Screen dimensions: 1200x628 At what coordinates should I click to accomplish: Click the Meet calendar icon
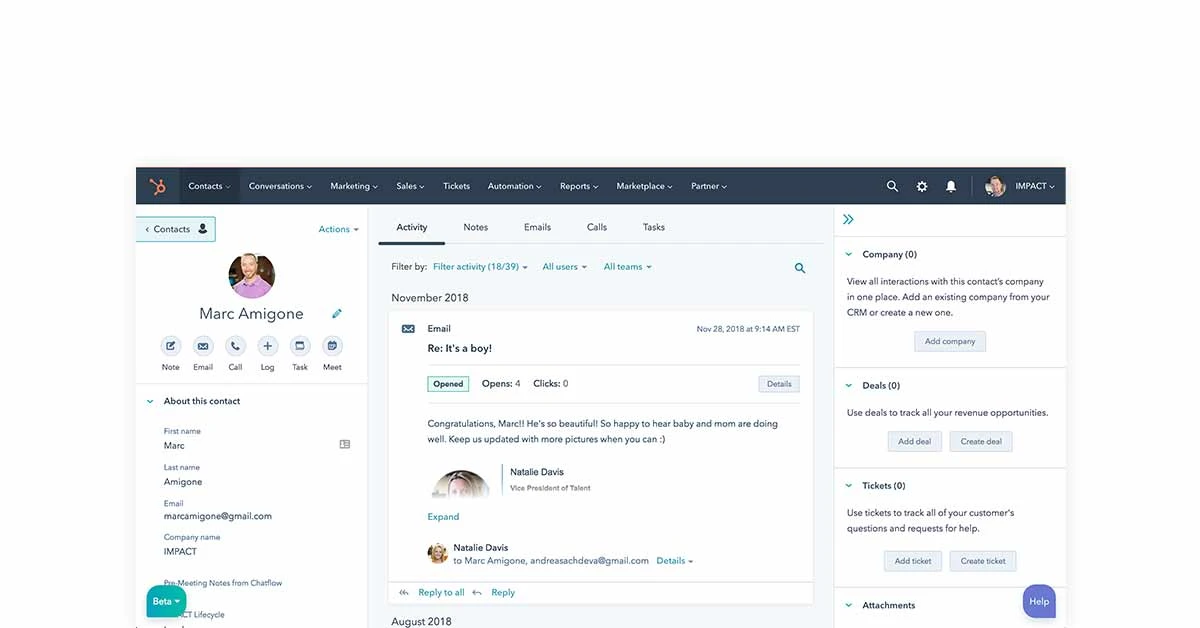click(332, 346)
